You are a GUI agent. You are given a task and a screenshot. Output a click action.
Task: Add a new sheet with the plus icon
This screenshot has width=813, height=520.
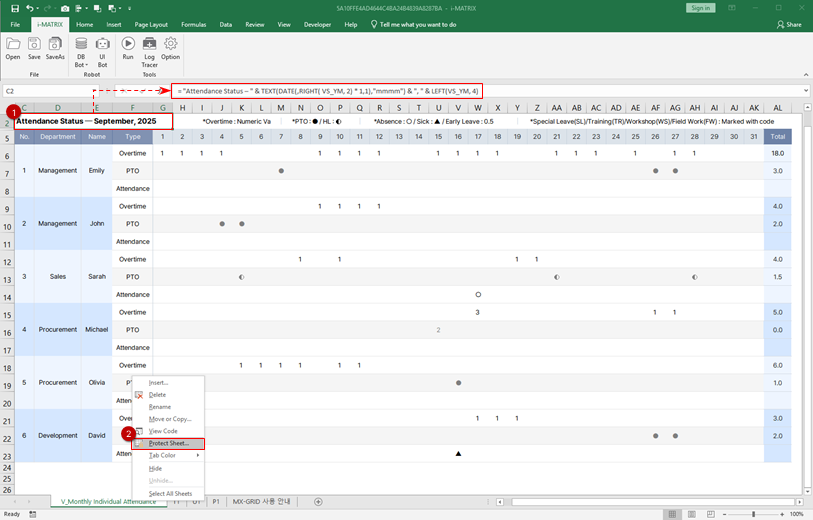coord(318,501)
